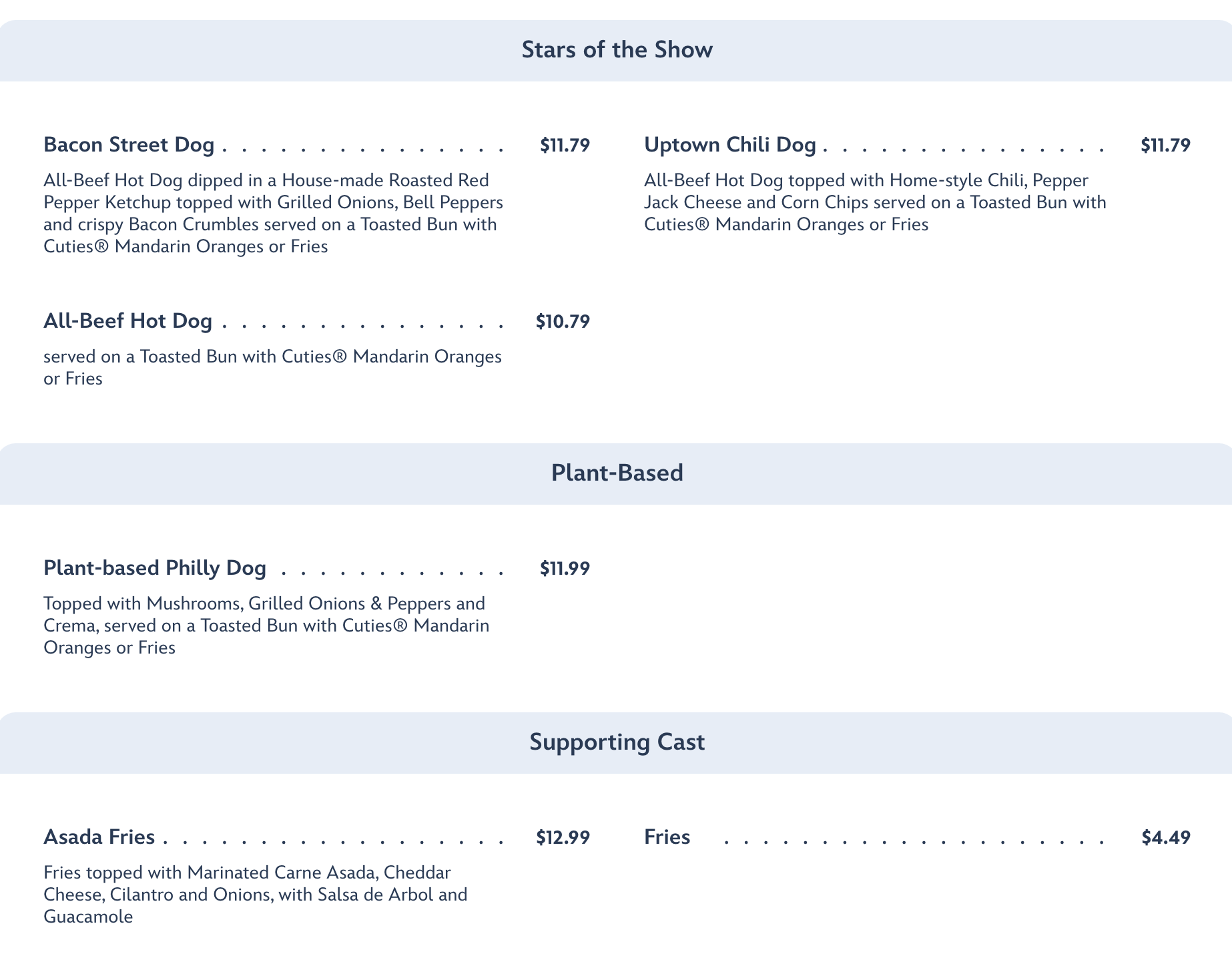Image resolution: width=1232 pixels, height=960 pixels.
Task: Click the Stars of the Show section header
Action: (x=617, y=50)
